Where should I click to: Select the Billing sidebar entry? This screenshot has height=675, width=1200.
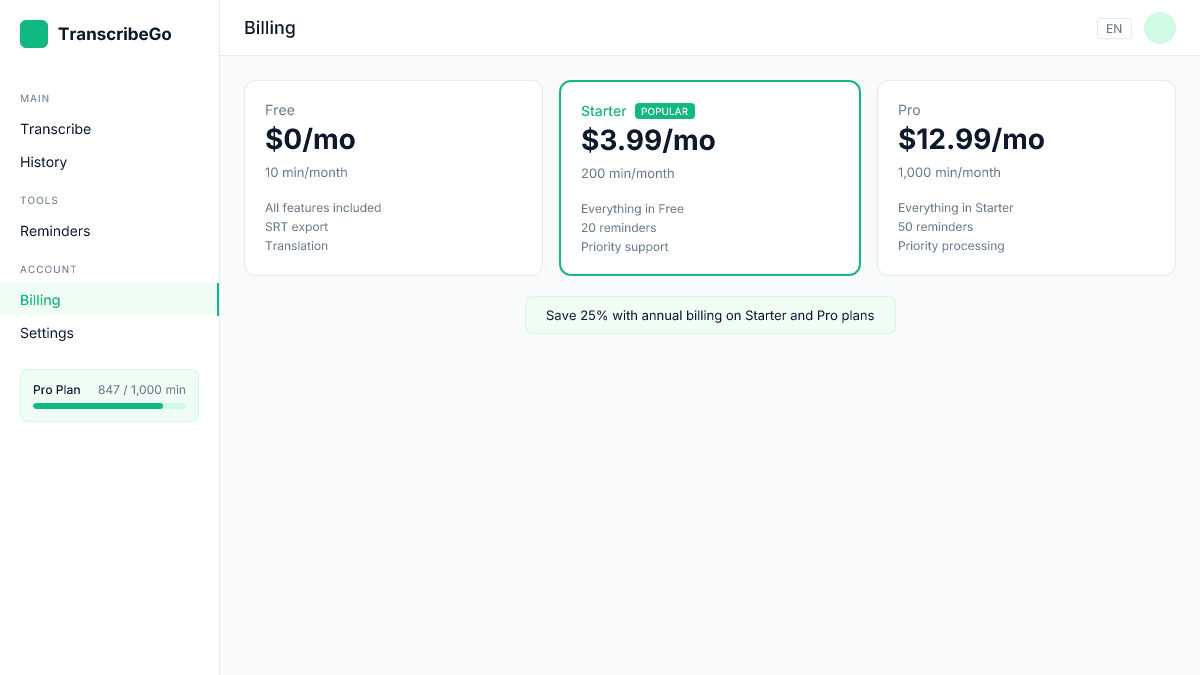(x=40, y=299)
